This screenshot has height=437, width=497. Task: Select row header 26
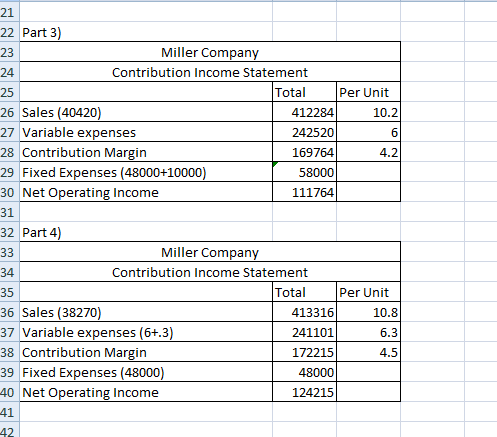pos(10,112)
